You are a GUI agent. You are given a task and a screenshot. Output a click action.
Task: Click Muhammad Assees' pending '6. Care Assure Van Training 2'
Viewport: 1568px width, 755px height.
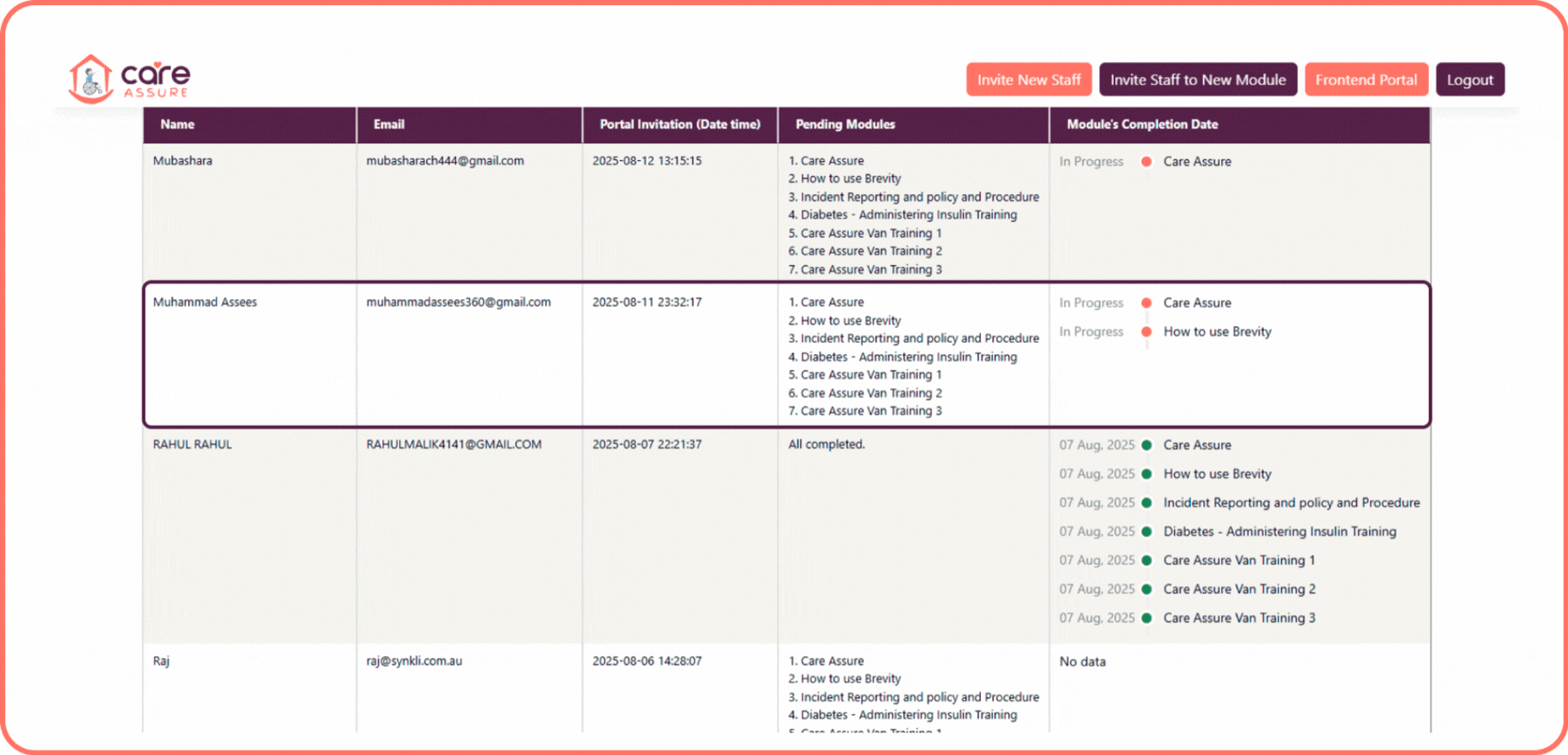click(865, 393)
